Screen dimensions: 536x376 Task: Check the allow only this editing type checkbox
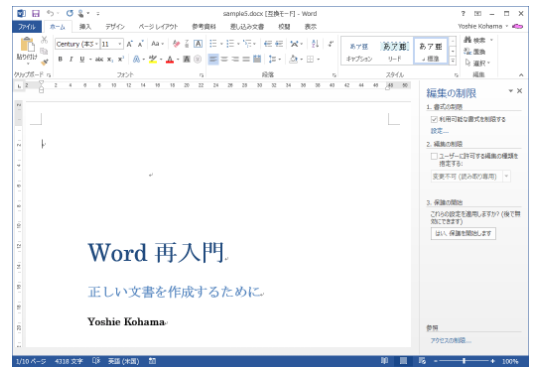(434, 156)
